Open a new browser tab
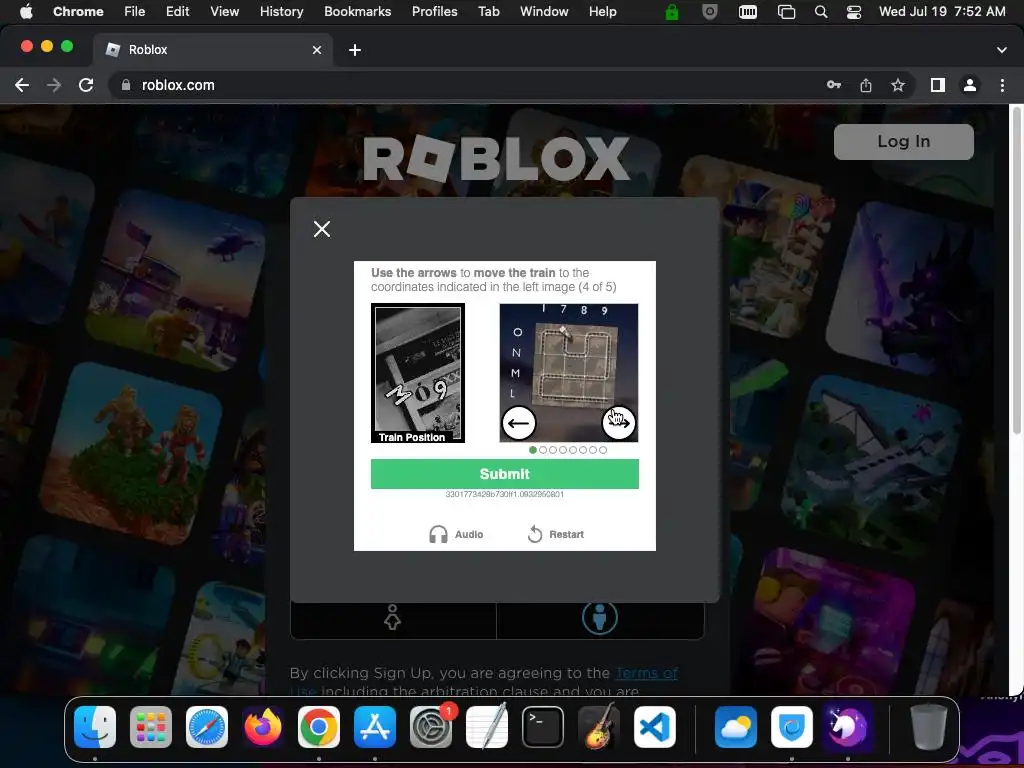Screen dimensions: 1024x768 [355, 50]
